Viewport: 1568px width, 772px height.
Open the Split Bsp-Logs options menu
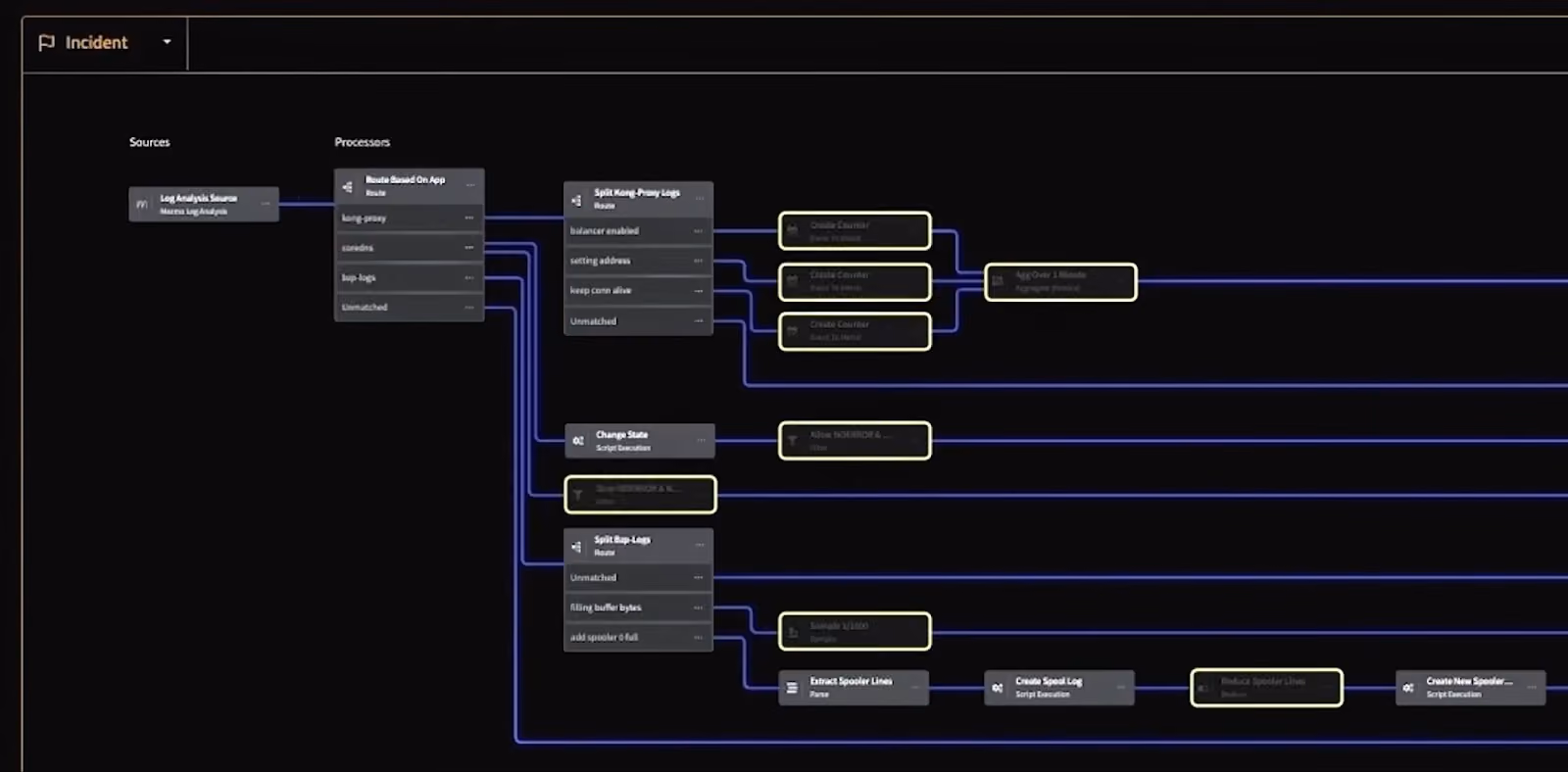pos(700,546)
